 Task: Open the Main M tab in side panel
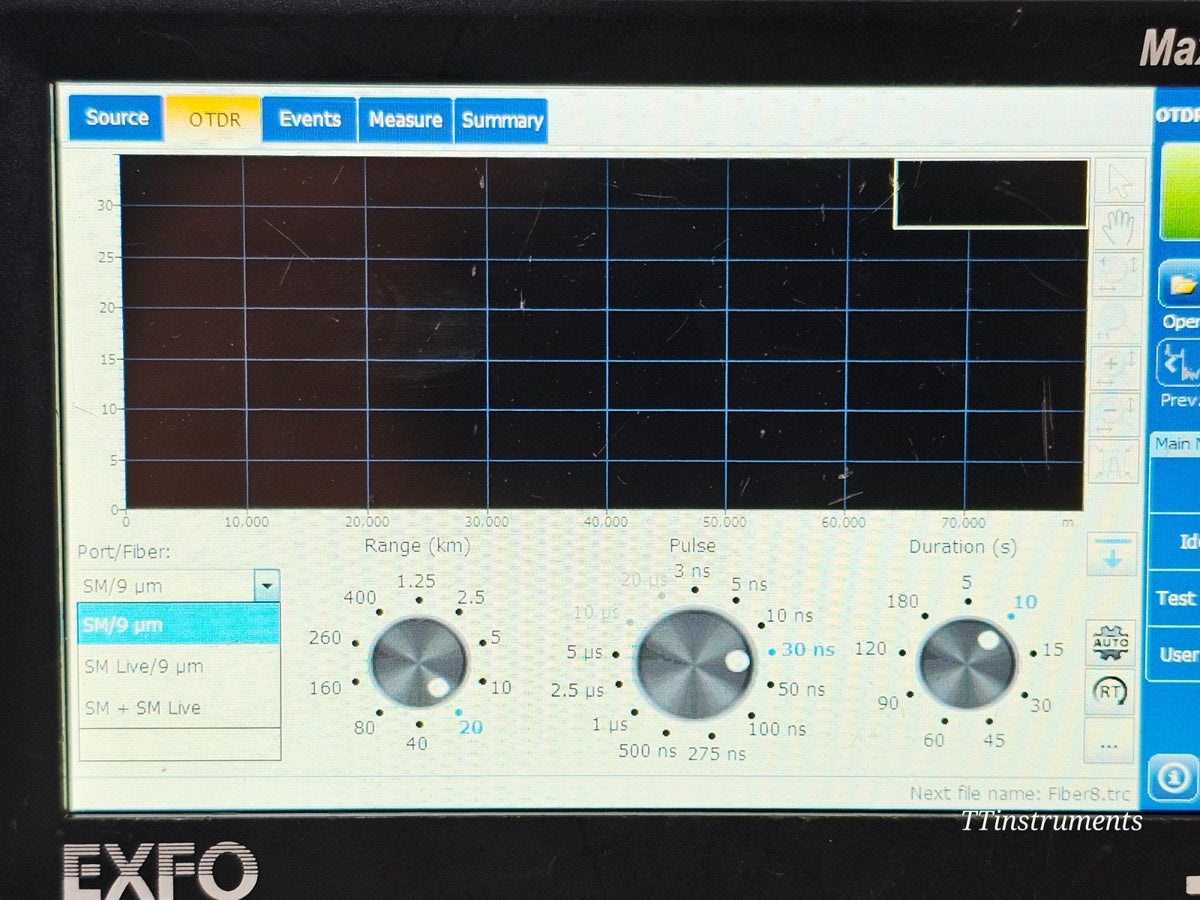(1175, 443)
